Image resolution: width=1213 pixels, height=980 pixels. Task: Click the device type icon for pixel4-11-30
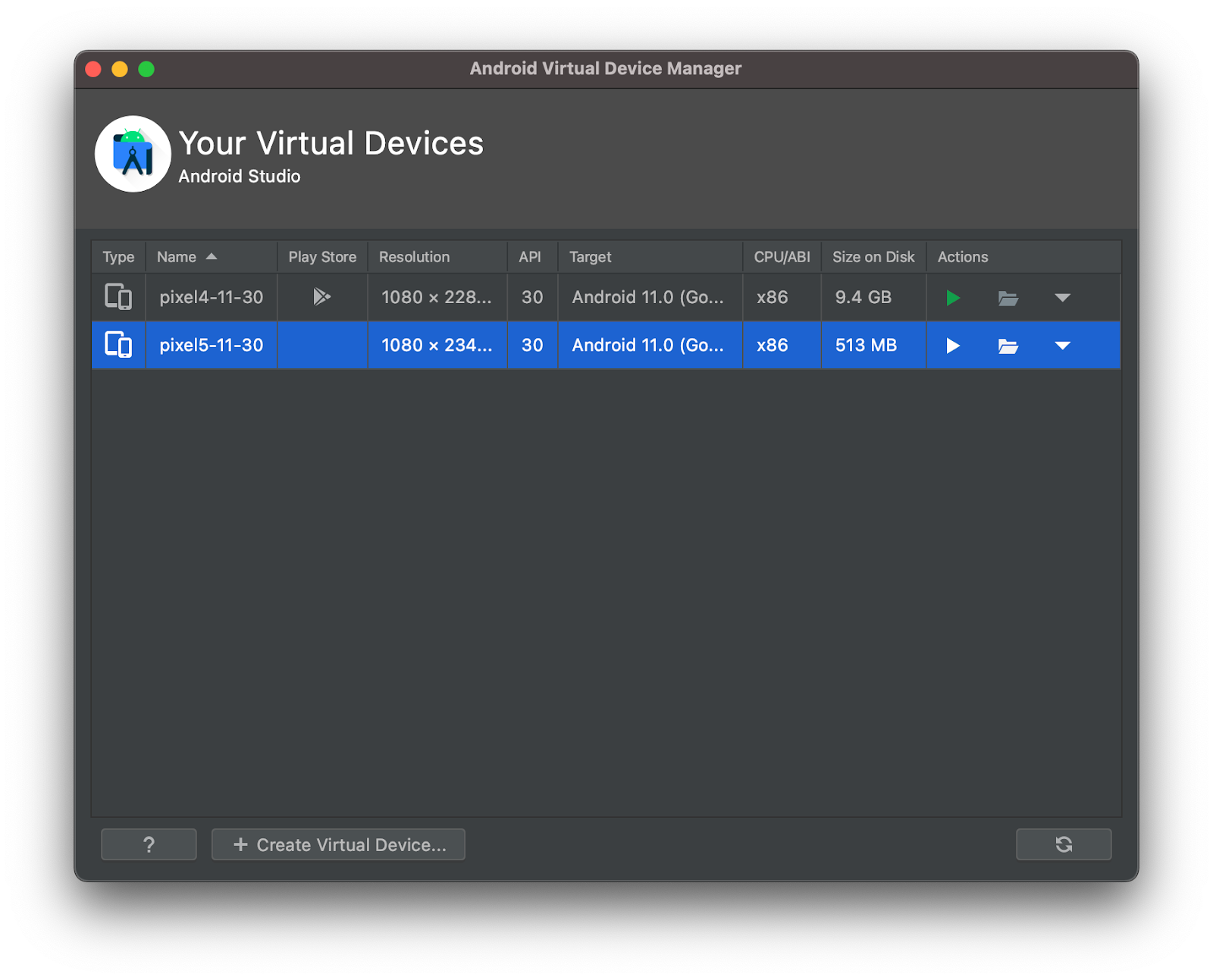118,296
